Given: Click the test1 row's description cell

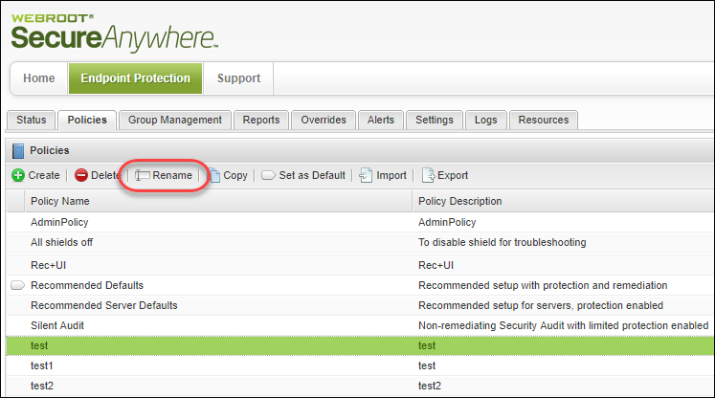Looking at the screenshot, I should click(427, 366).
